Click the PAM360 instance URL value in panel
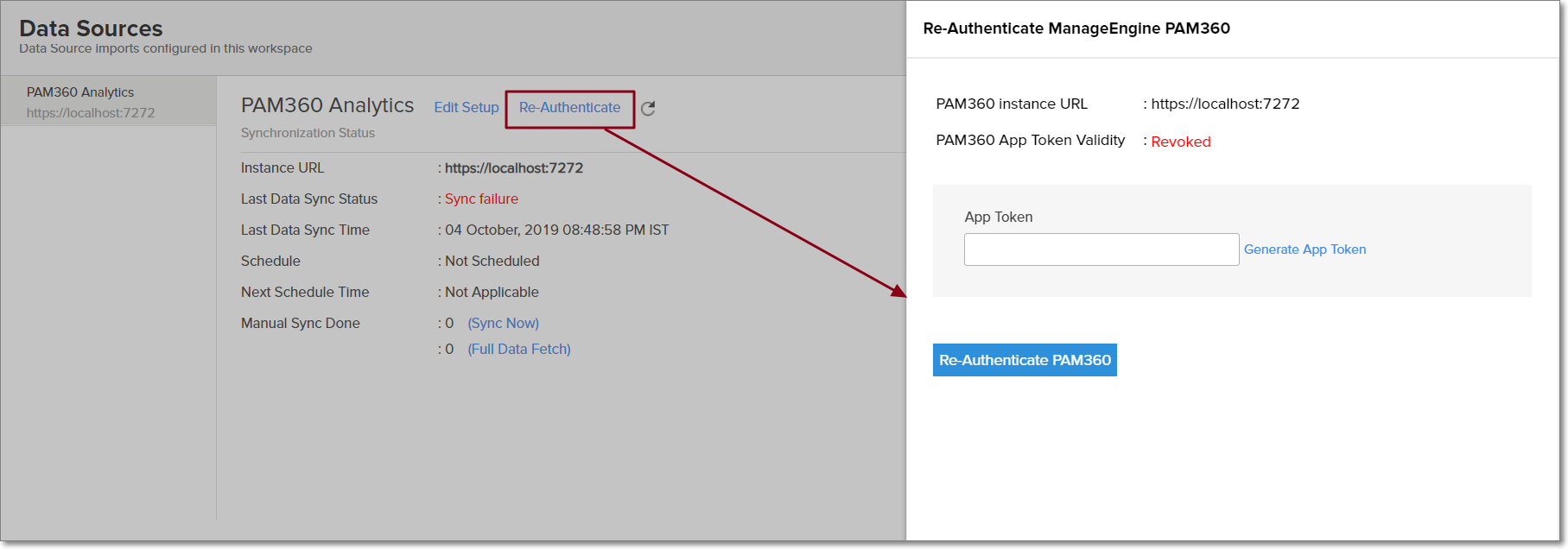Viewport: 1568px width, 549px height. tap(1225, 104)
